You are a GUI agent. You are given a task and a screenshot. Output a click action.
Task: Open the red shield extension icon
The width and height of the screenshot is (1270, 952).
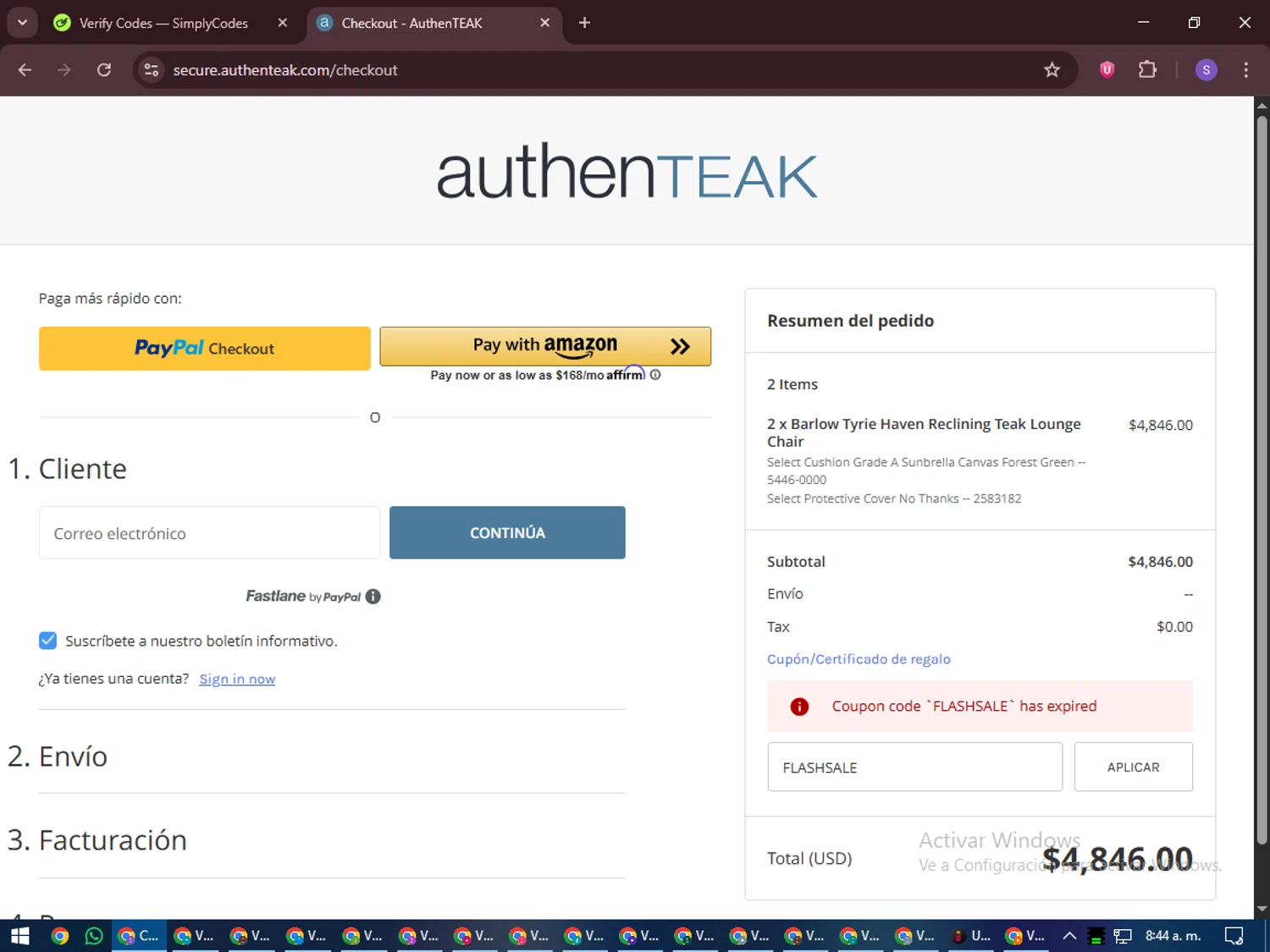pos(1107,69)
